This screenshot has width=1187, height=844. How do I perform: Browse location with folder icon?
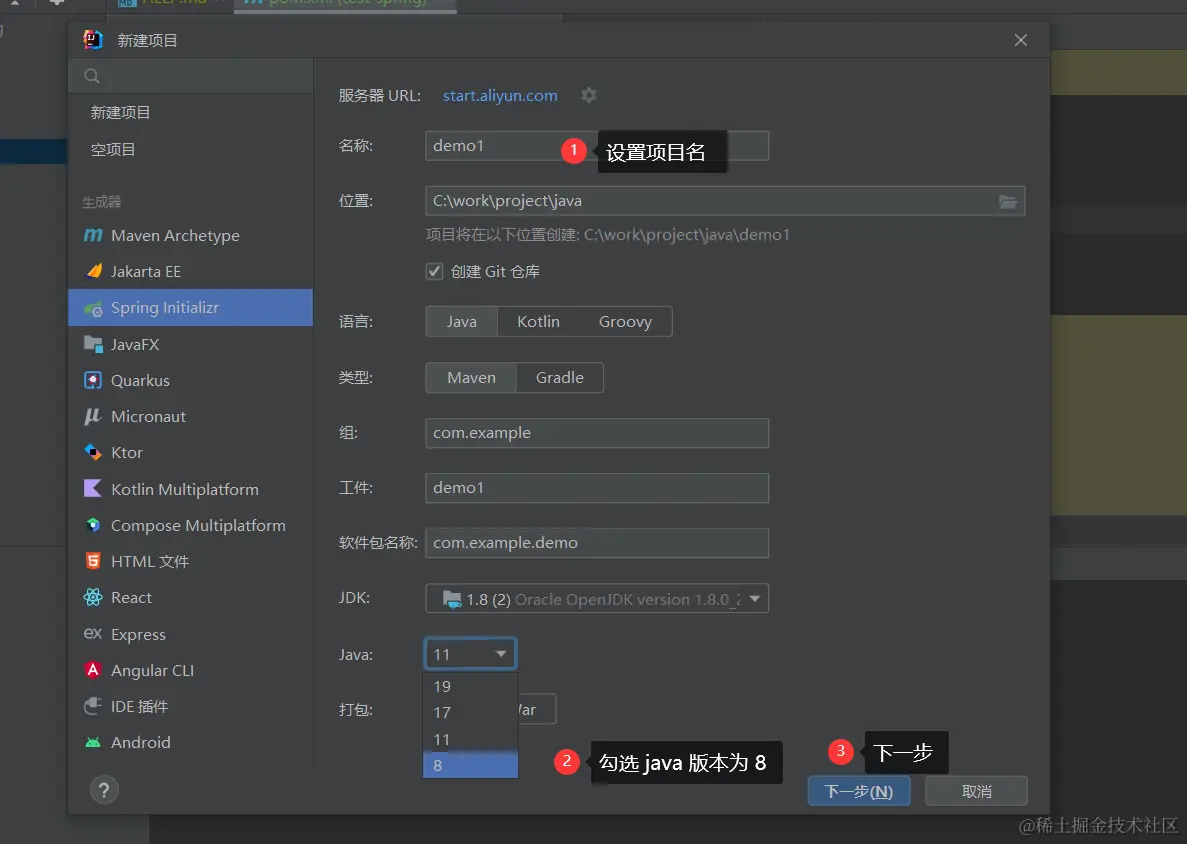pyautogui.click(x=1008, y=201)
